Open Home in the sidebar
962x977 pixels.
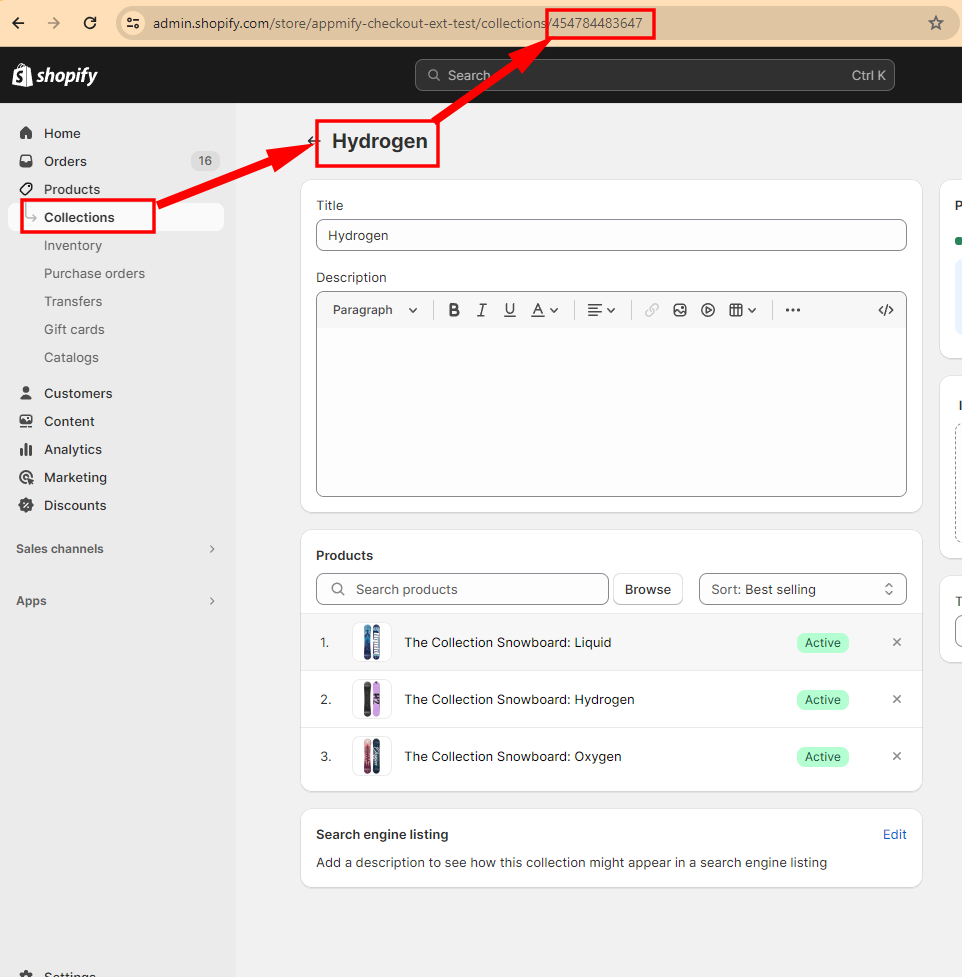tap(62, 133)
